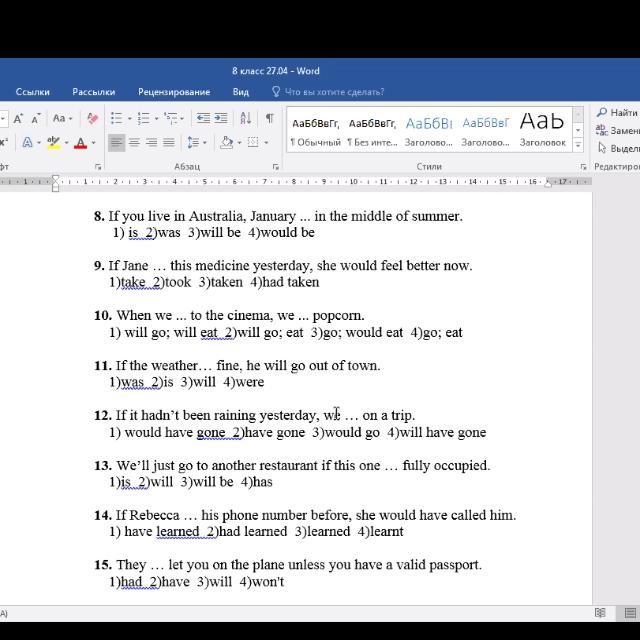The height and width of the screenshot is (640, 640).
Task: Open the paragraph settings dialog launcher
Action: pyautogui.click(x=275, y=167)
